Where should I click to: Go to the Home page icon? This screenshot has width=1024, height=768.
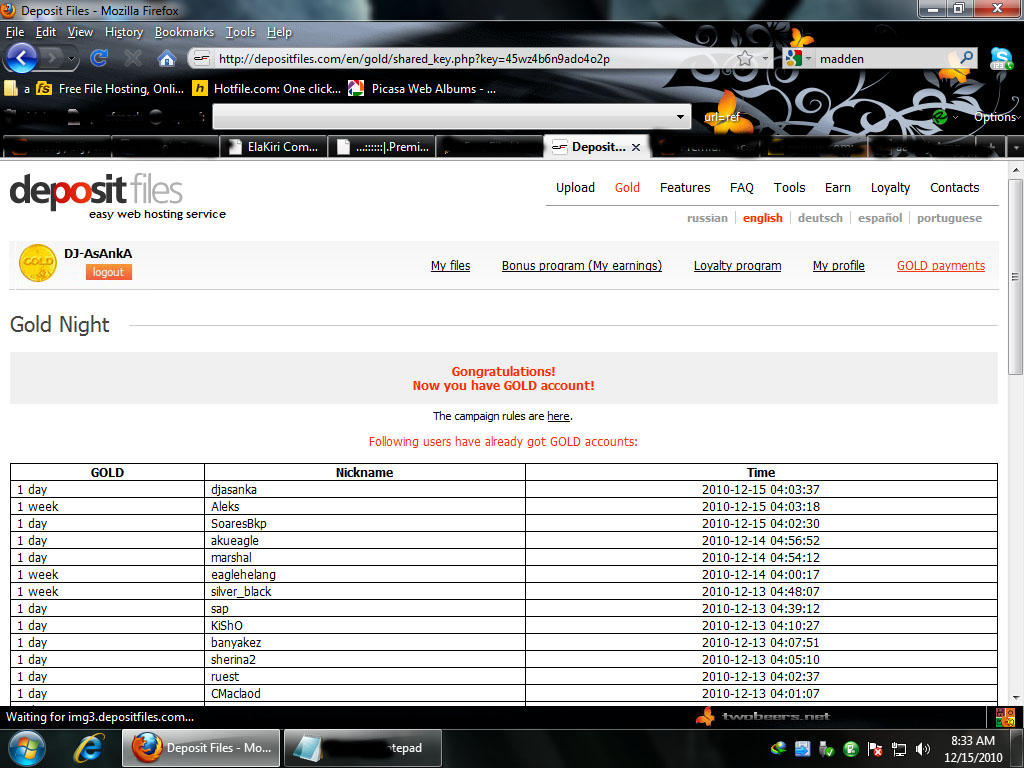pyautogui.click(x=167, y=59)
